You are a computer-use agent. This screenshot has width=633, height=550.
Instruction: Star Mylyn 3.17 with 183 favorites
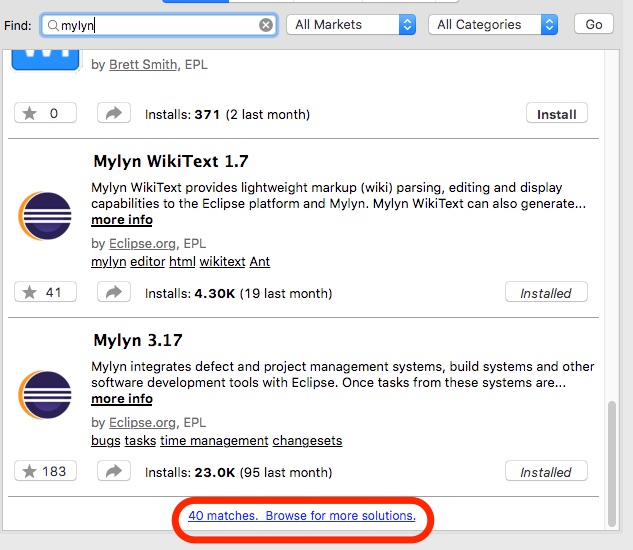pos(45,471)
